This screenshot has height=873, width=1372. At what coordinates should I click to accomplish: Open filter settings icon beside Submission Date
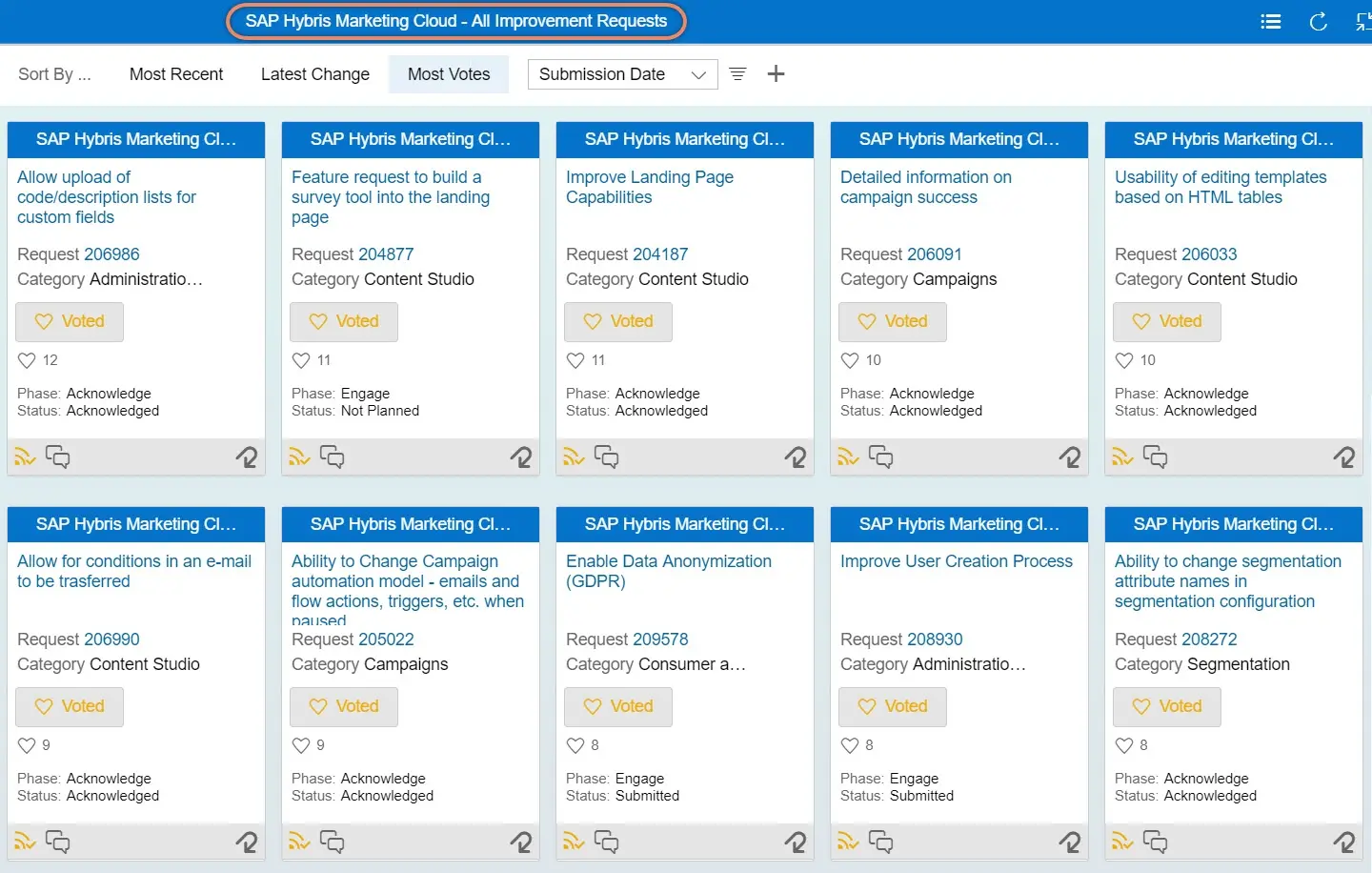coord(737,74)
